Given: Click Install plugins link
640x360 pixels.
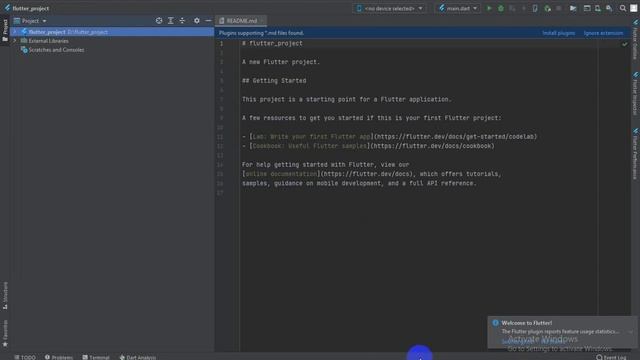Looking at the screenshot, I should pyautogui.click(x=558, y=33).
